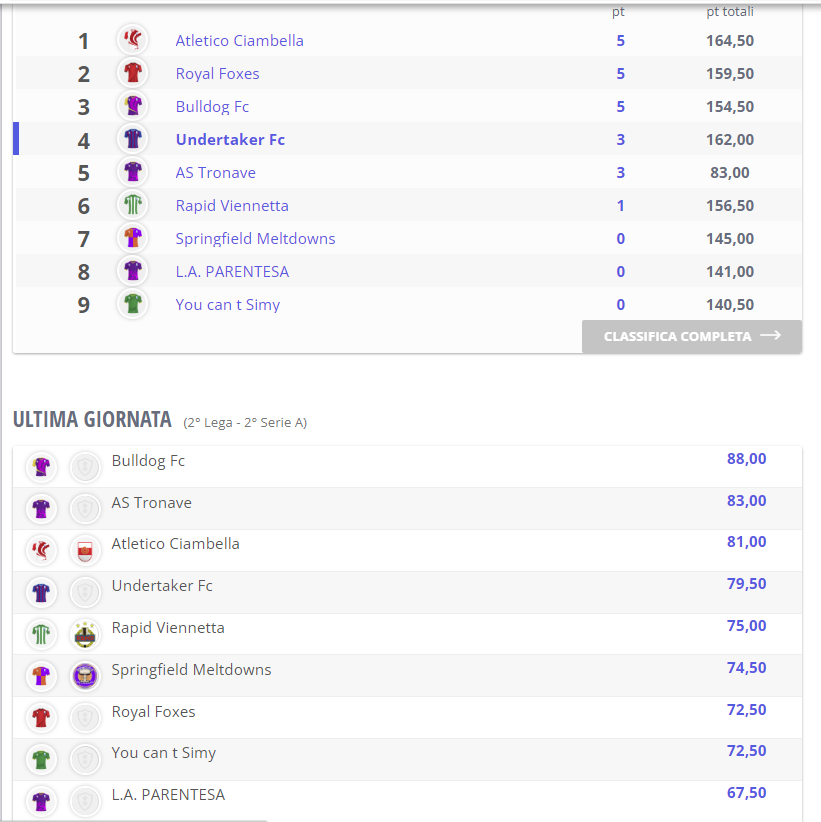Click Rapid Viennetta striped jersey in standings

[133, 205]
